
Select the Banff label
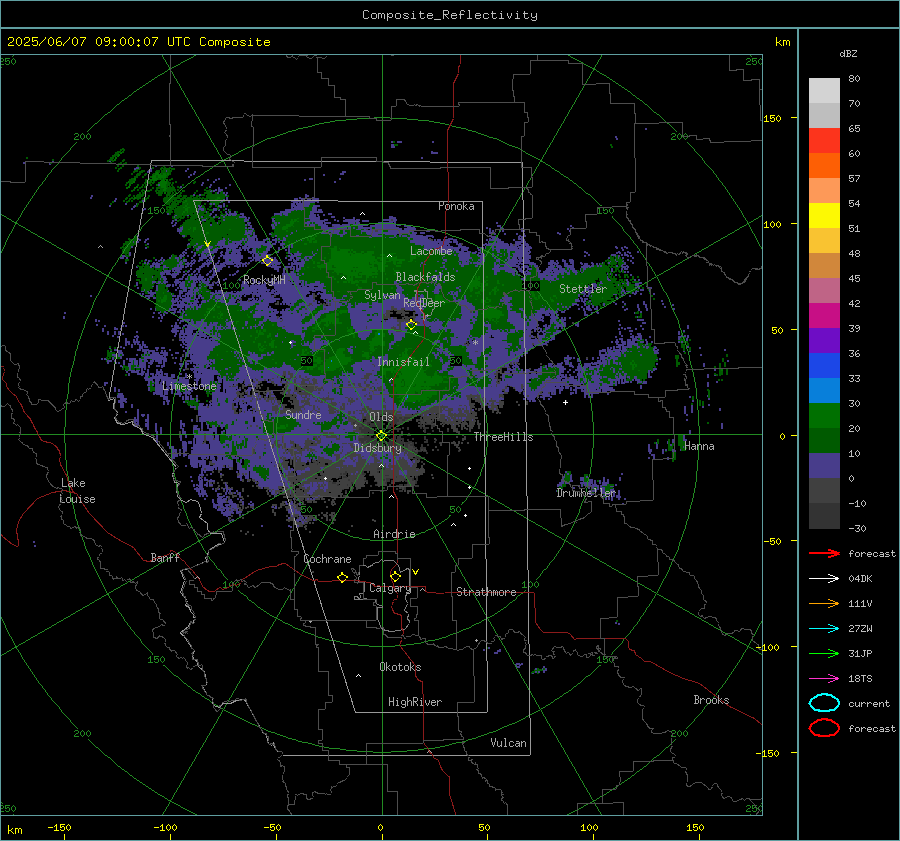[165, 557]
